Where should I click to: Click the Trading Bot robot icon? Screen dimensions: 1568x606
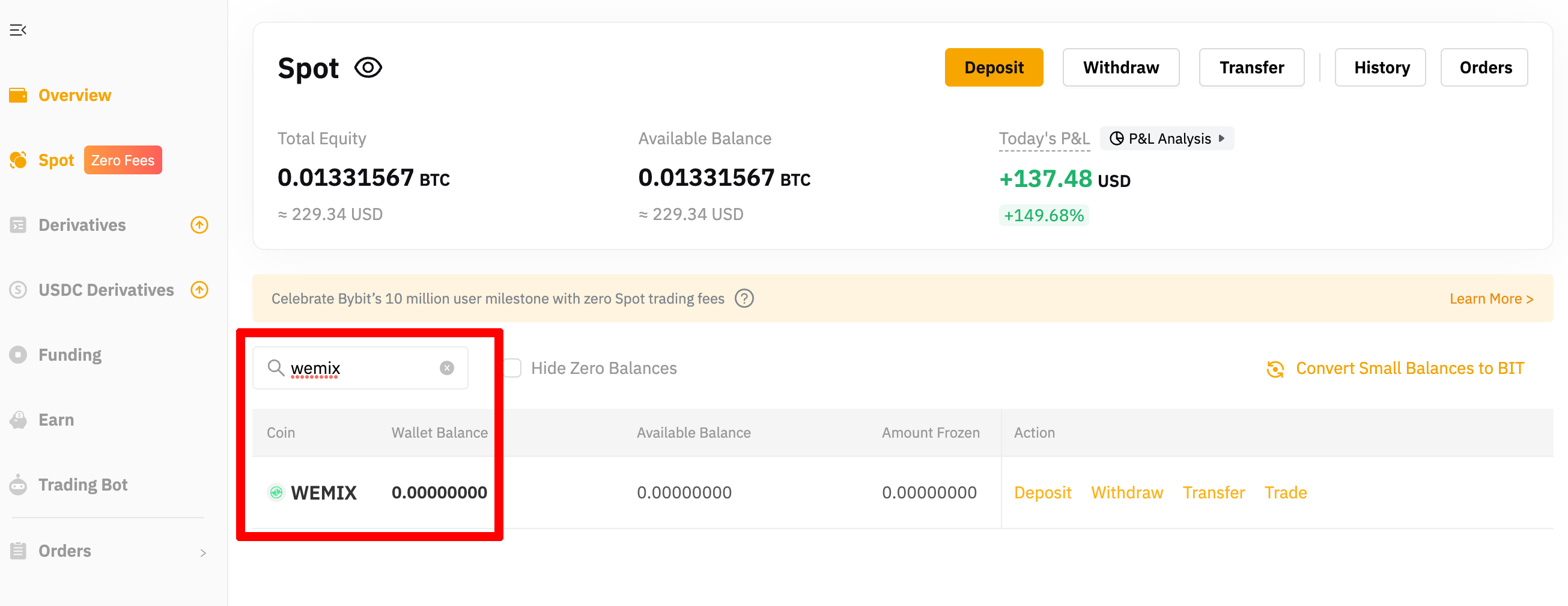[x=18, y=485]
